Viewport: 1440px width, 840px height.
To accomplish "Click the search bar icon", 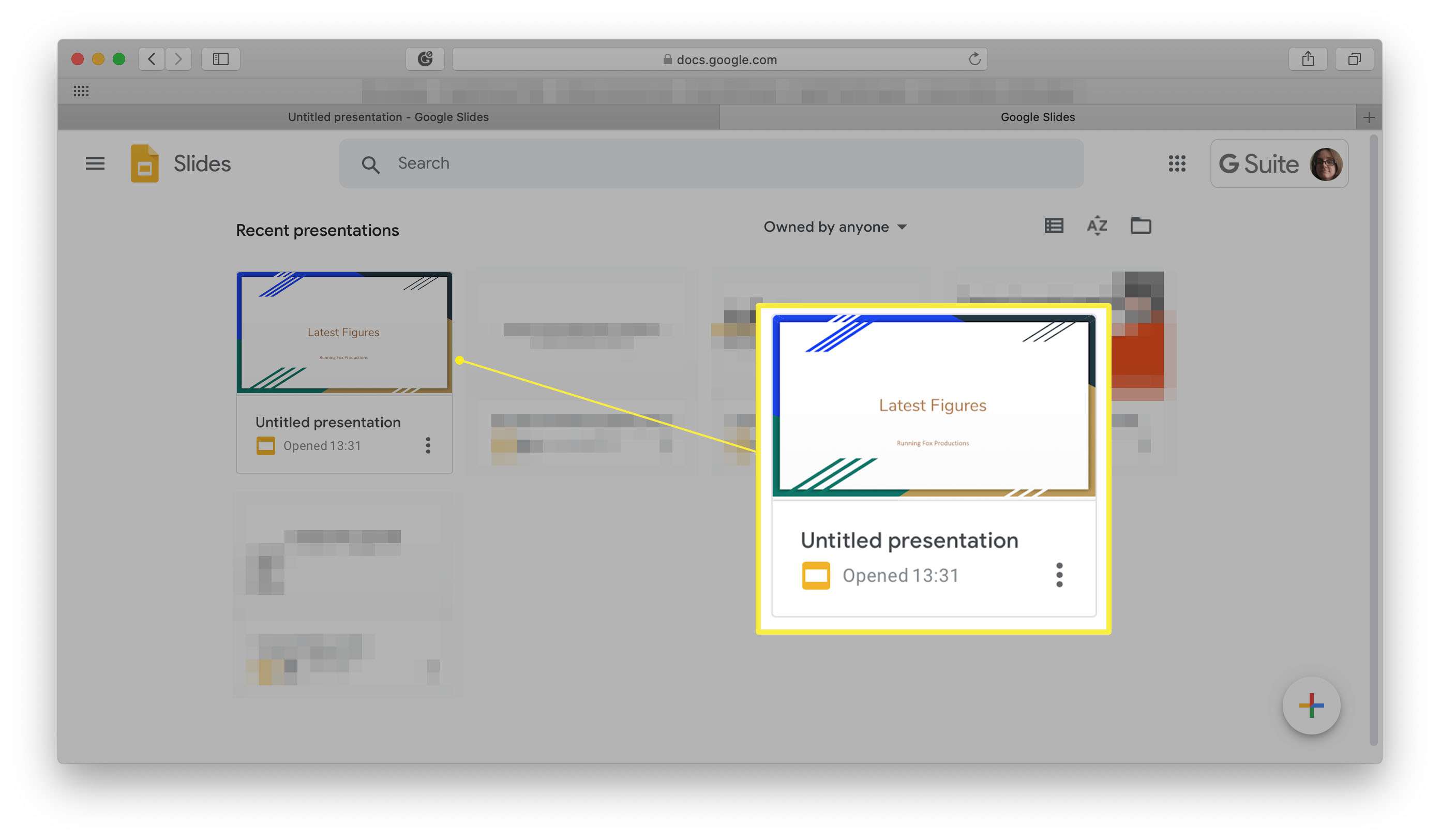I will [x=370, y=162].
